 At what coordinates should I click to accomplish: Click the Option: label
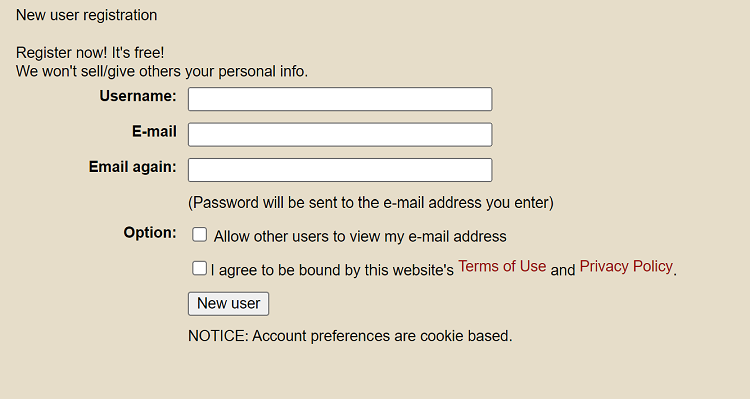150,233
